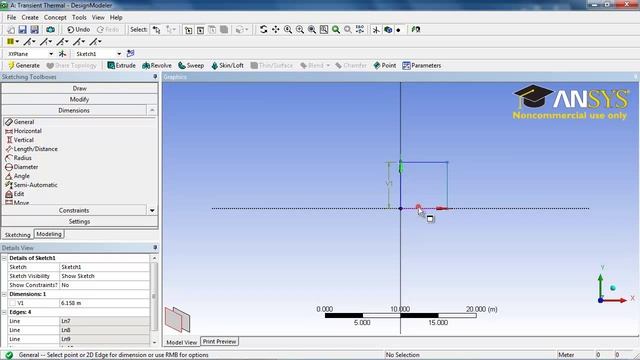The height and width of the screenshot is (360, 640).
Task: Collapse the Details of Sketch1 group
Action: tap(4, 258)
